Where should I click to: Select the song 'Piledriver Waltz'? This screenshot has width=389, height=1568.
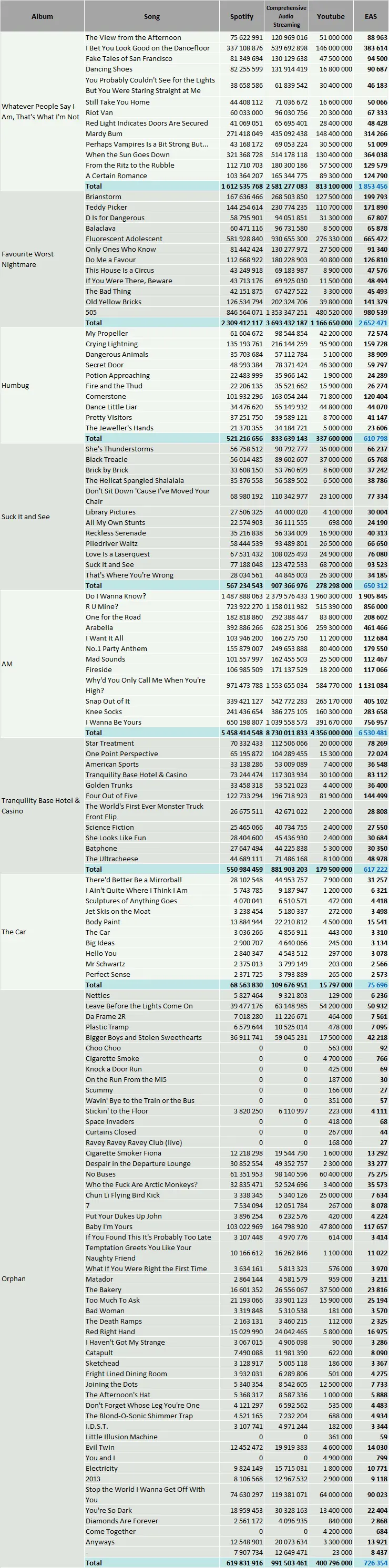112,543
